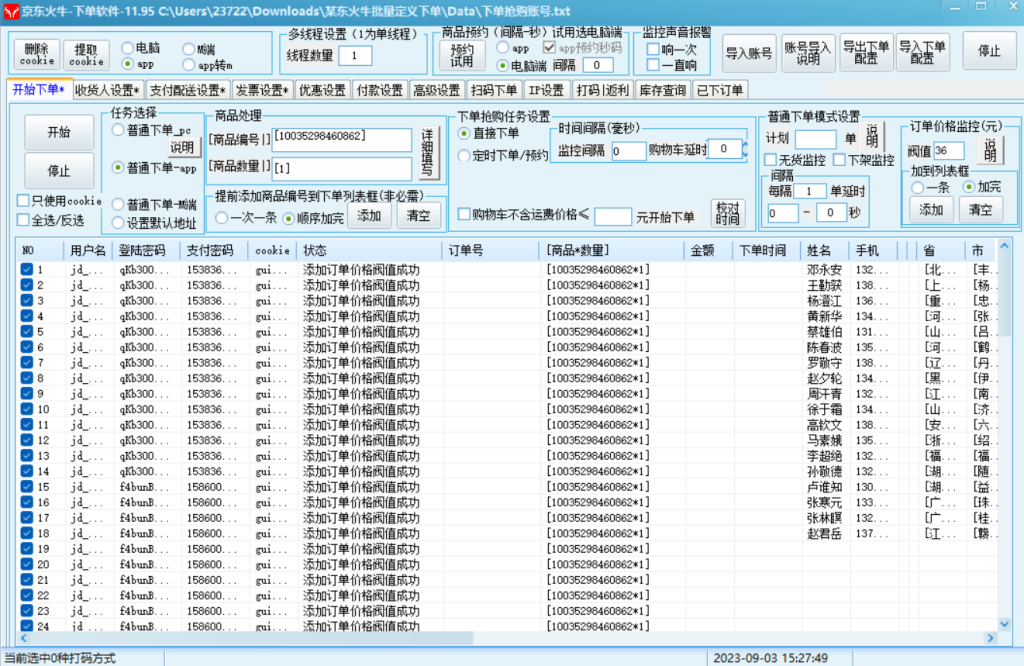The image size is (1024, 666).
Task: Click 清空 in 订单价格监控 section
Action: coord(981,210)
